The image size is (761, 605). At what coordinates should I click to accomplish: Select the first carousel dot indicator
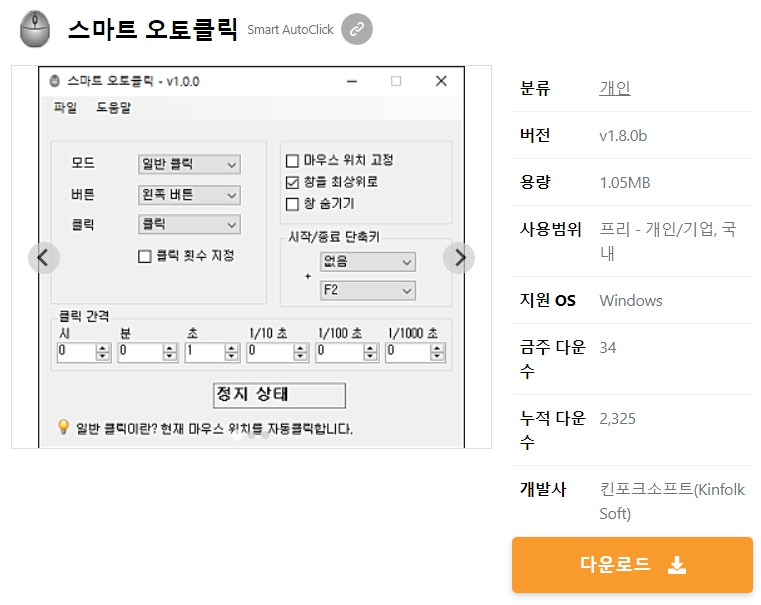coord(237,436)
